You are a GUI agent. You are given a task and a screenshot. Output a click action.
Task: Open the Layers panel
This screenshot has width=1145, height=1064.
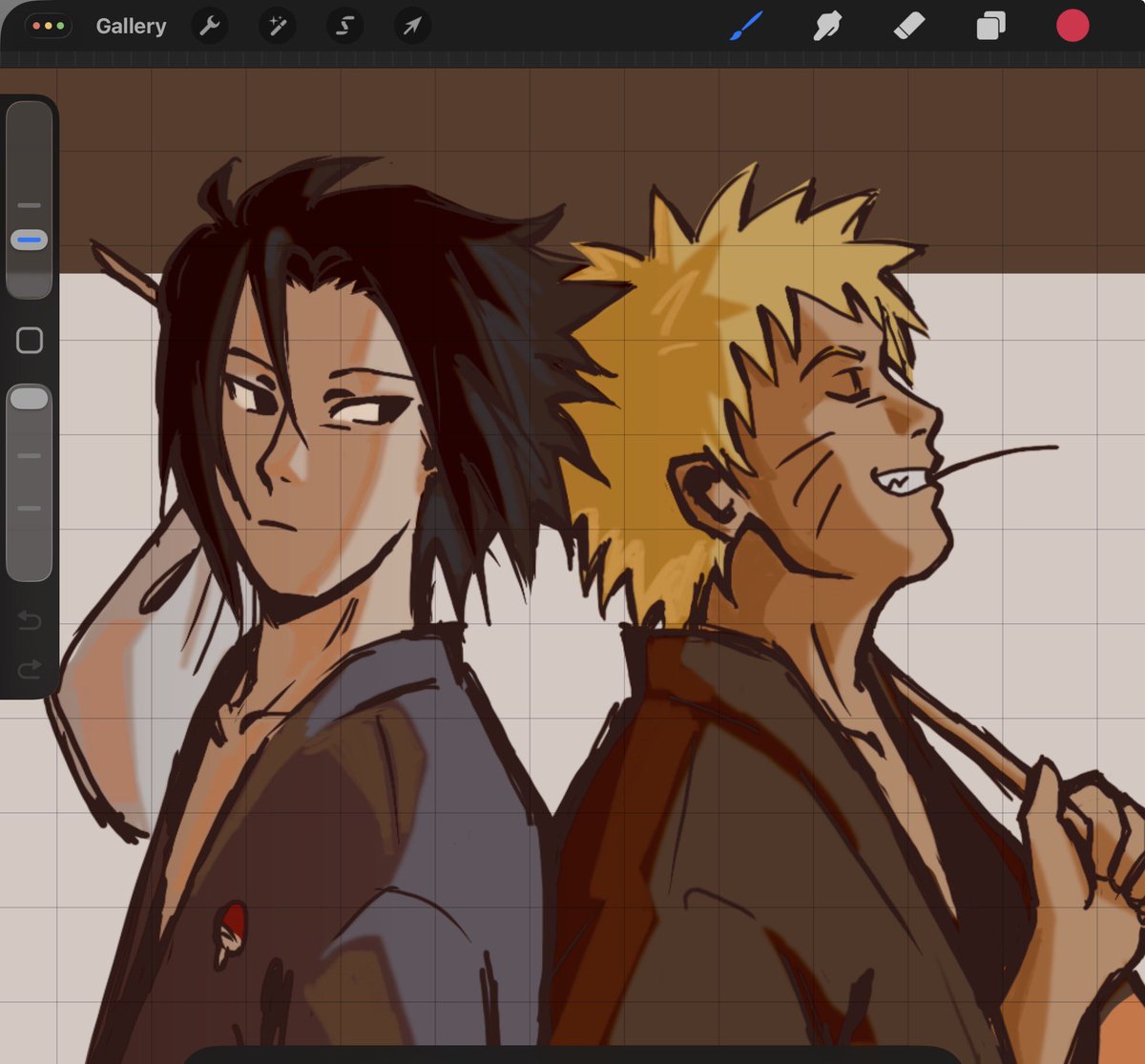click(990, 26)
